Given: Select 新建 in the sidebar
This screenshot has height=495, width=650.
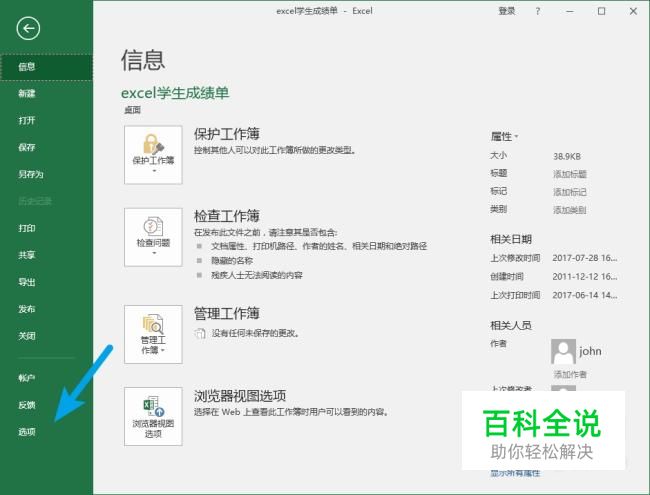Looking at the screenshot, I should pyautogui.click(x=27, y=94).
